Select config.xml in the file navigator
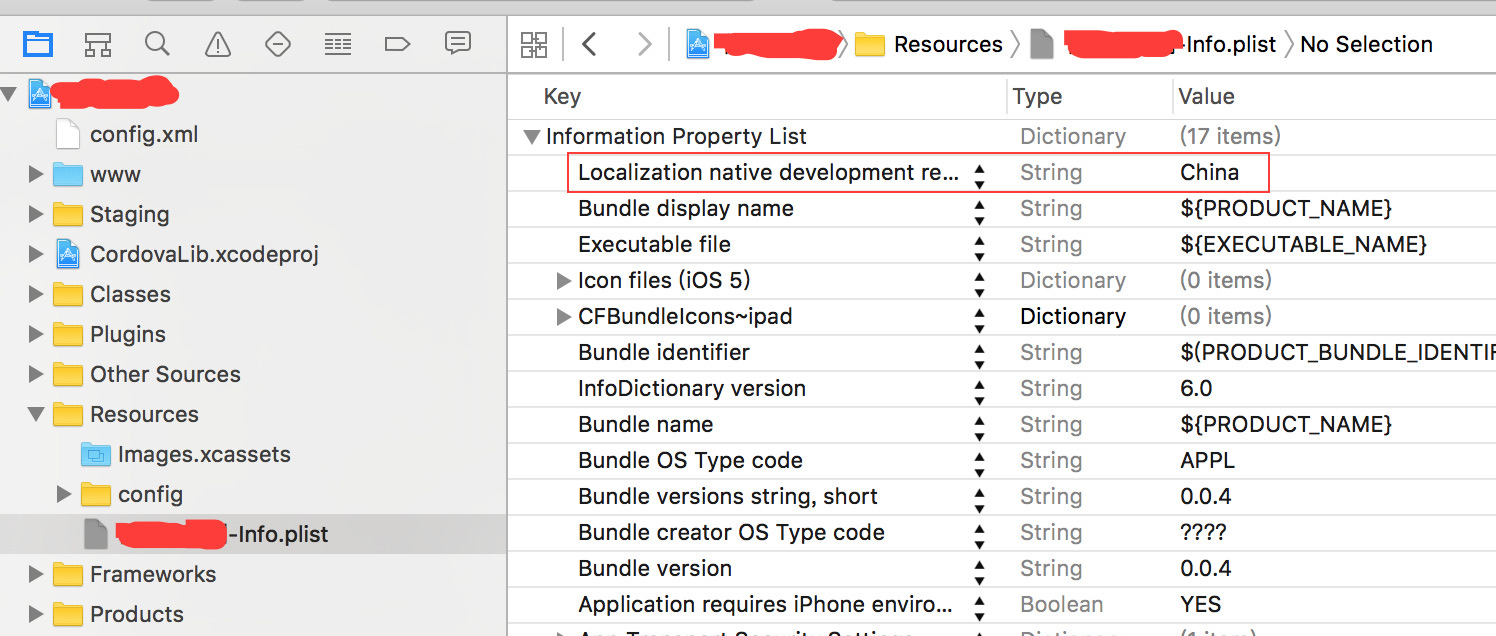 [x=144, y=134]
